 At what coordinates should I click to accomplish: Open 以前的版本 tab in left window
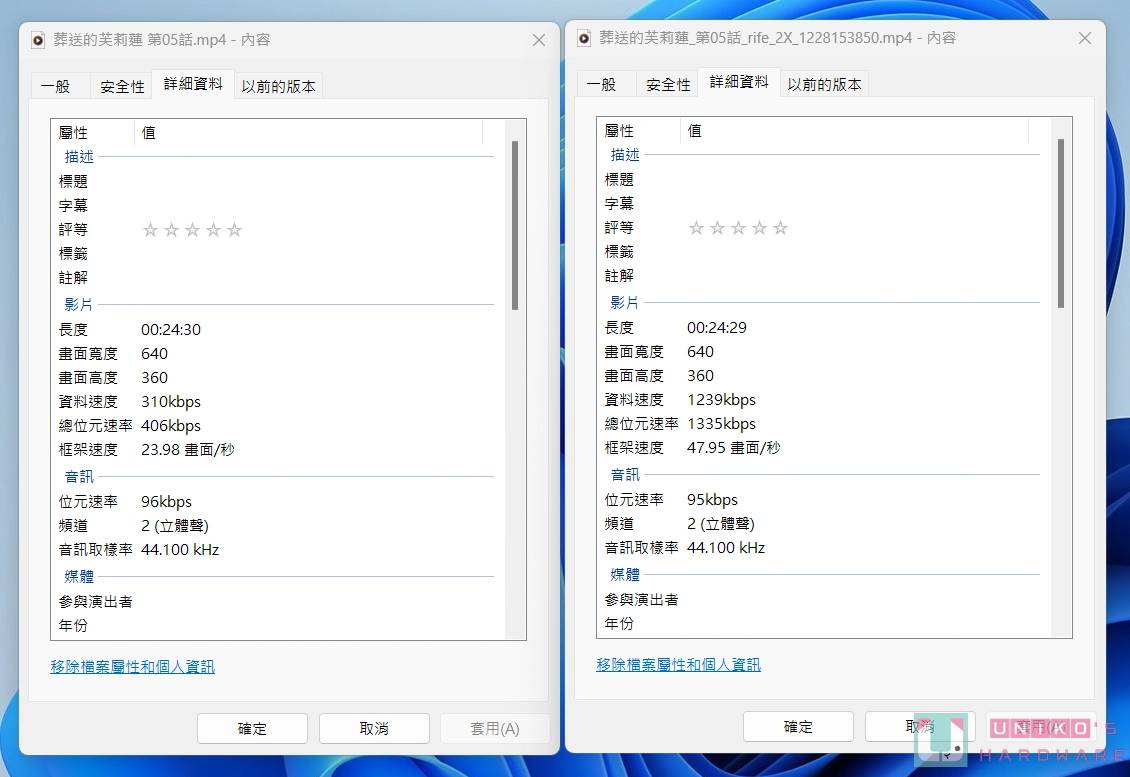coord(278,86)
